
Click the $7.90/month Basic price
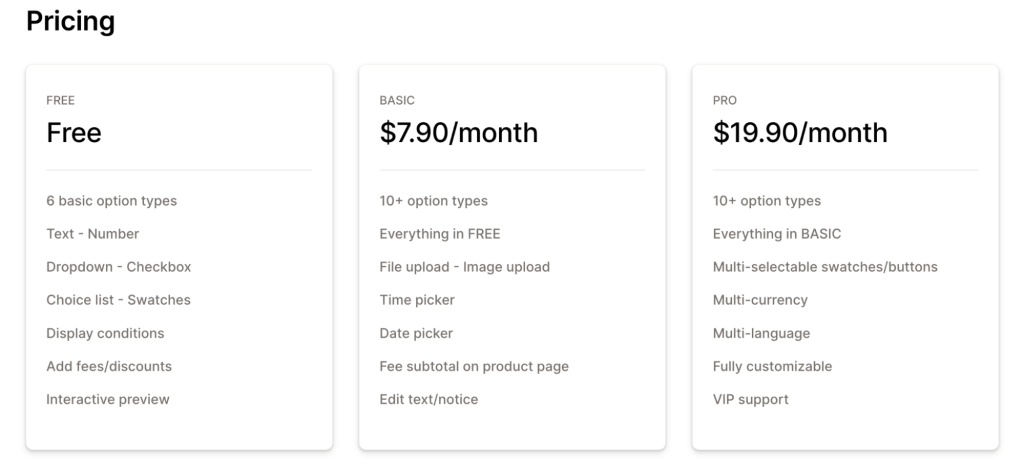coord(458,133)
